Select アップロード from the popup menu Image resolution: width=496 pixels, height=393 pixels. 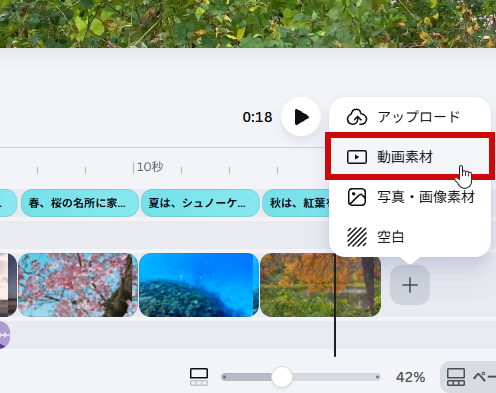coord(410,117)
